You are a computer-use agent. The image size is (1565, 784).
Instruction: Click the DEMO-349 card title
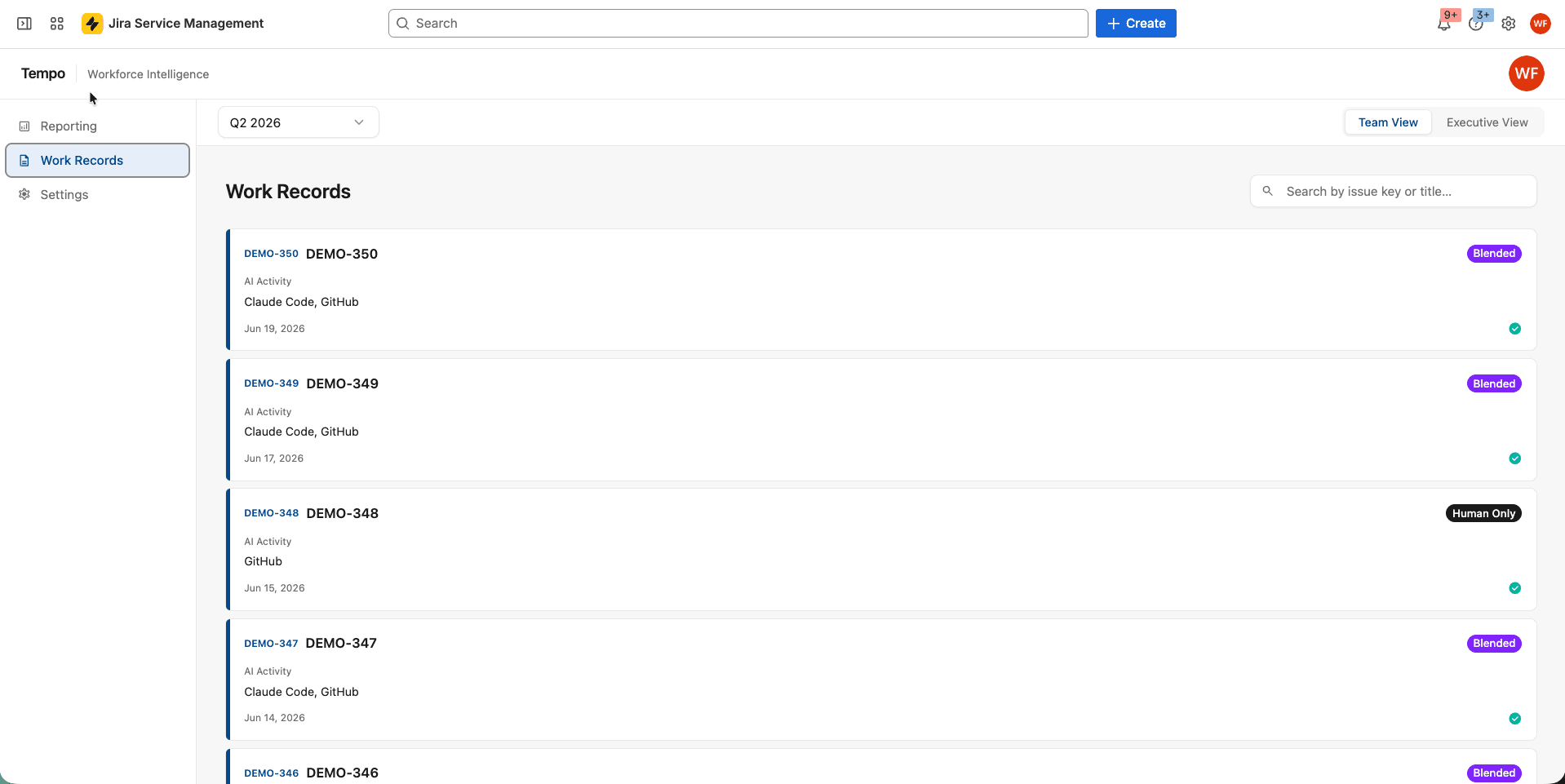pos(343,383)
